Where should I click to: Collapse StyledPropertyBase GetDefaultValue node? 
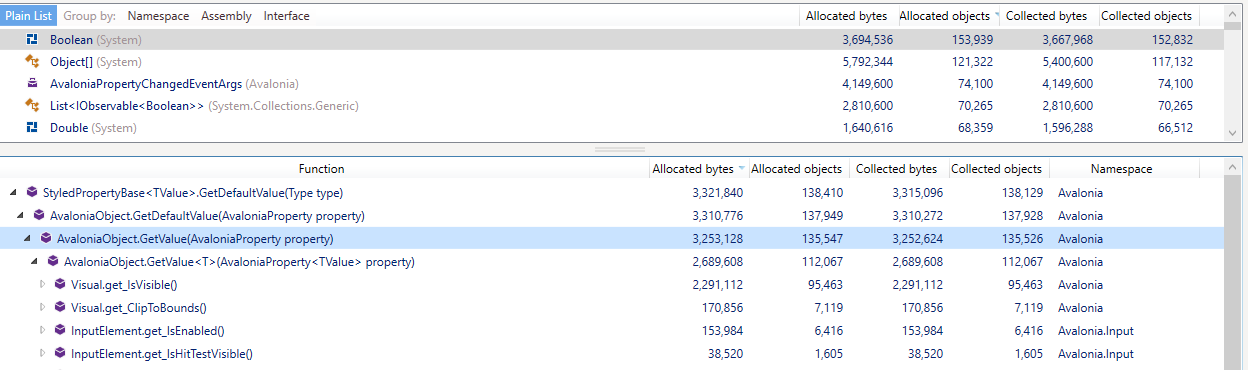[x=13, y=193]
